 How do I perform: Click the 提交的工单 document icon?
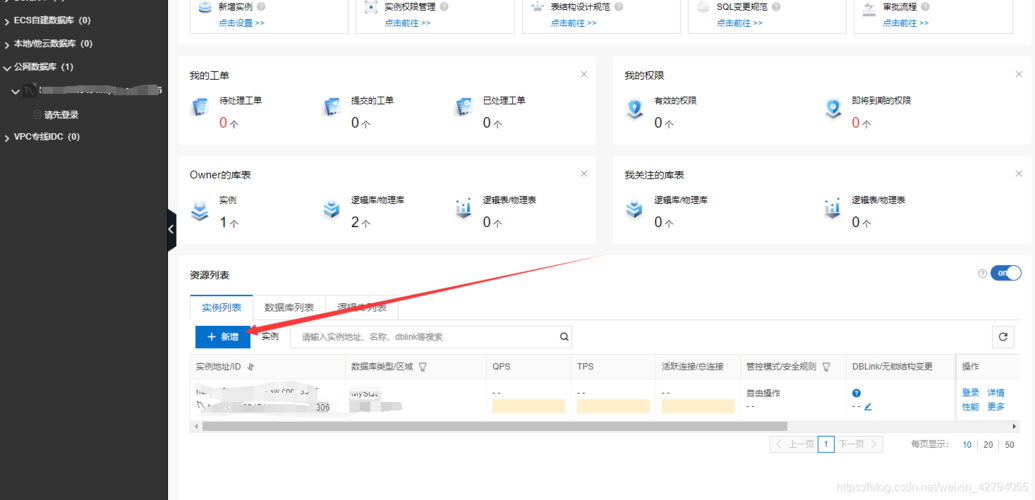[331, 108]
